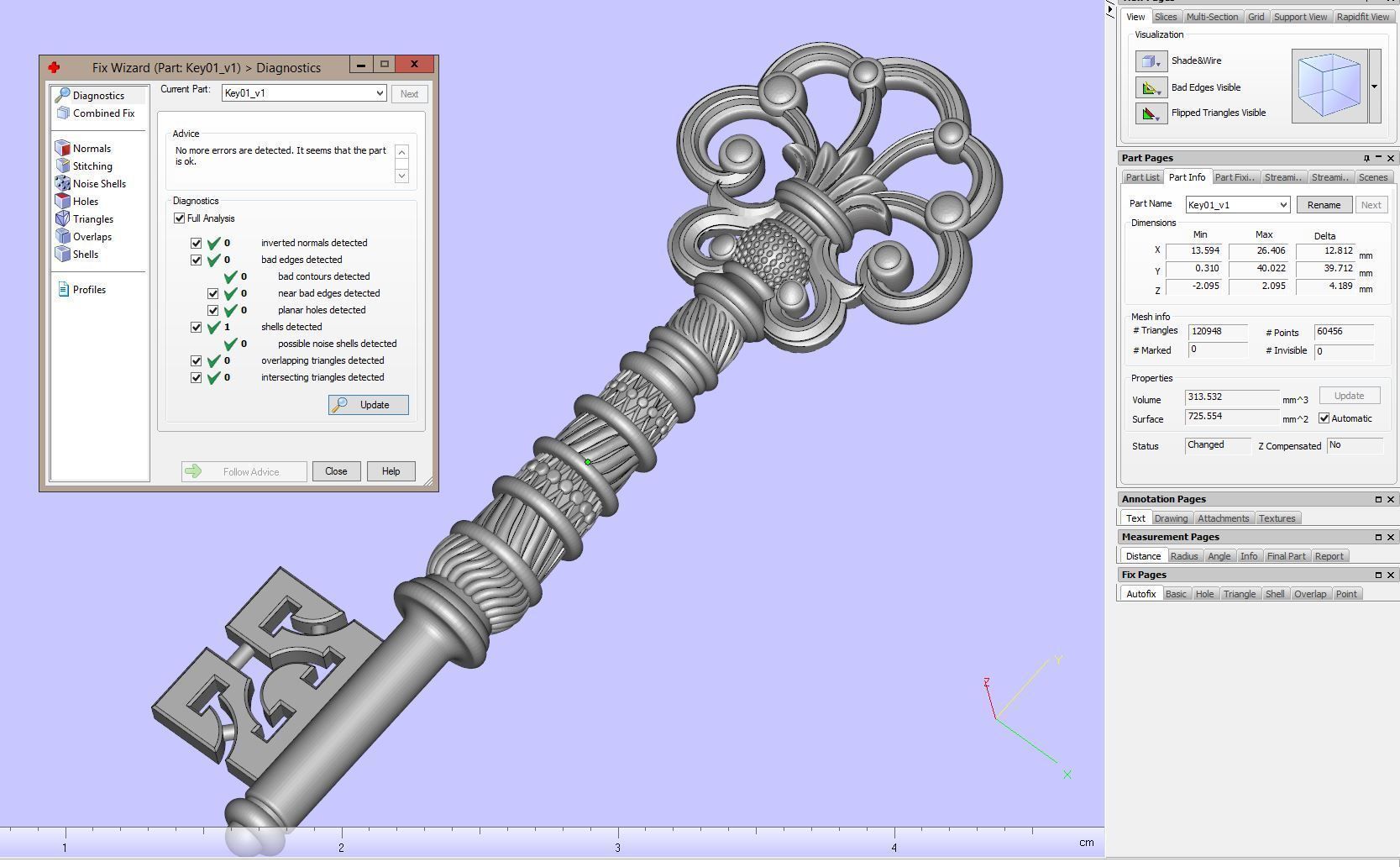The height and width of the screenshot is (867, 1400).
Task: Switch to the Multi-Section tab
Action: point(1212,17)
